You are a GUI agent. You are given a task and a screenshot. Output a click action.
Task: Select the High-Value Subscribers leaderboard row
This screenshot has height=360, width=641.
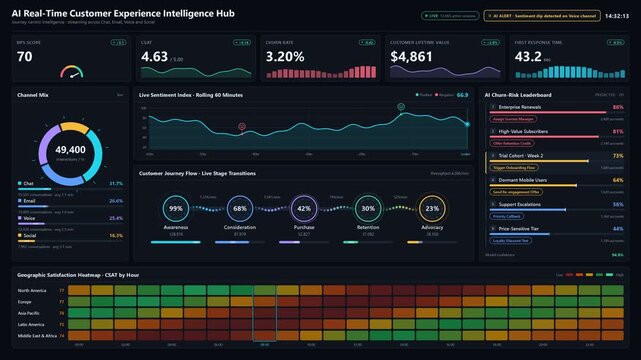[556, 137]
